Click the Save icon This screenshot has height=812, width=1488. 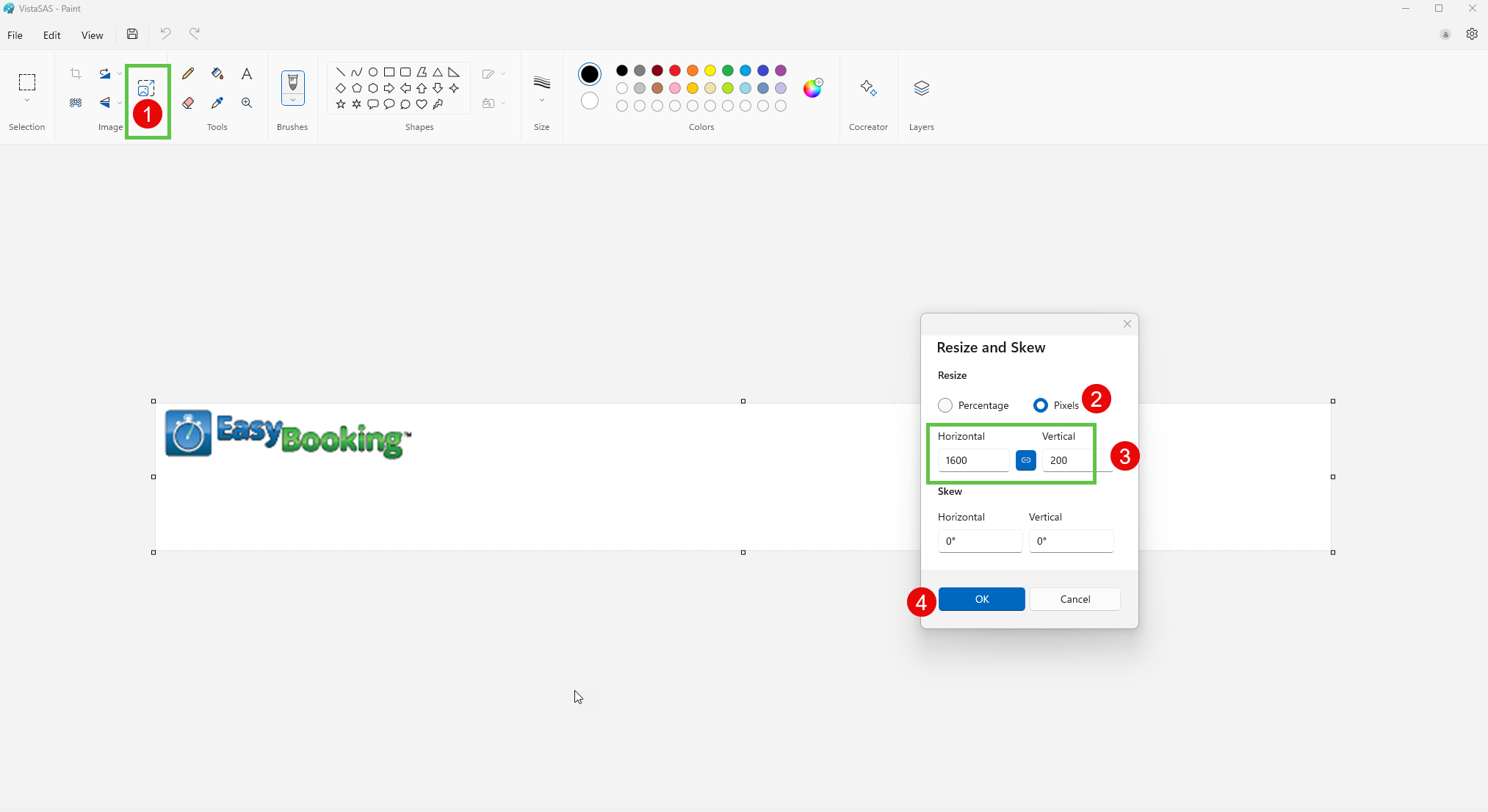(x=132, y=34)
